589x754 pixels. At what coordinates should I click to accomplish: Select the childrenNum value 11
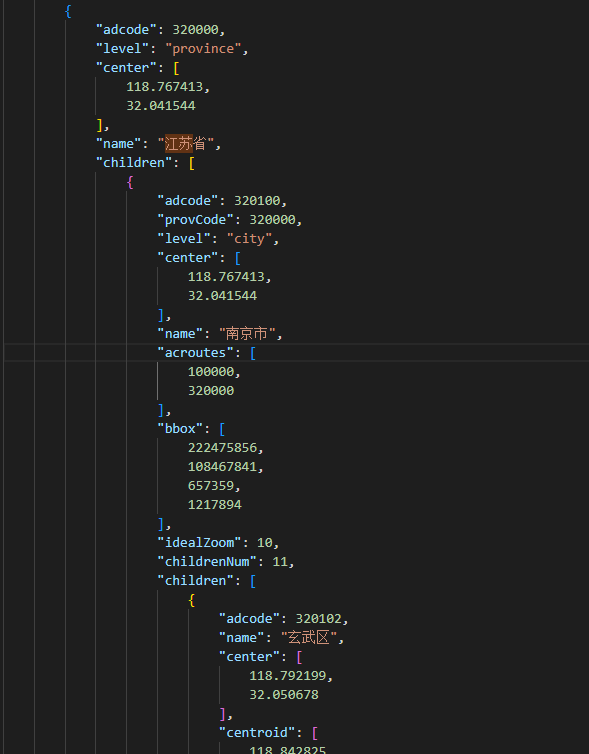pyautogui.click(x=280, y=562)
